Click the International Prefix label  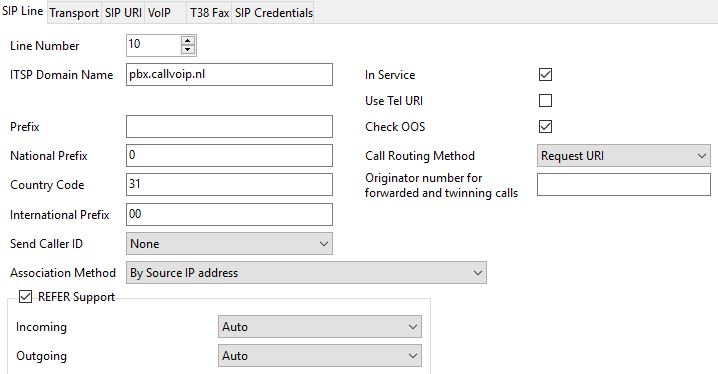[x=60, y=215]
